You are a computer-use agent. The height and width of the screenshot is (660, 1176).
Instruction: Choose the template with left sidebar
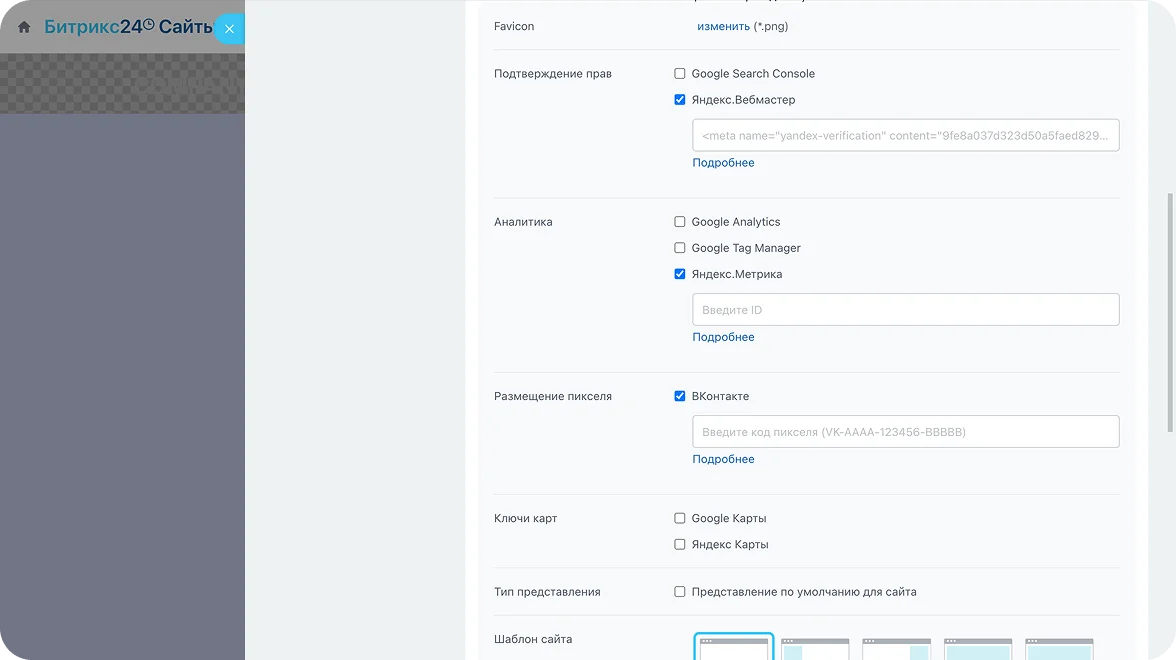pos(815,648)
